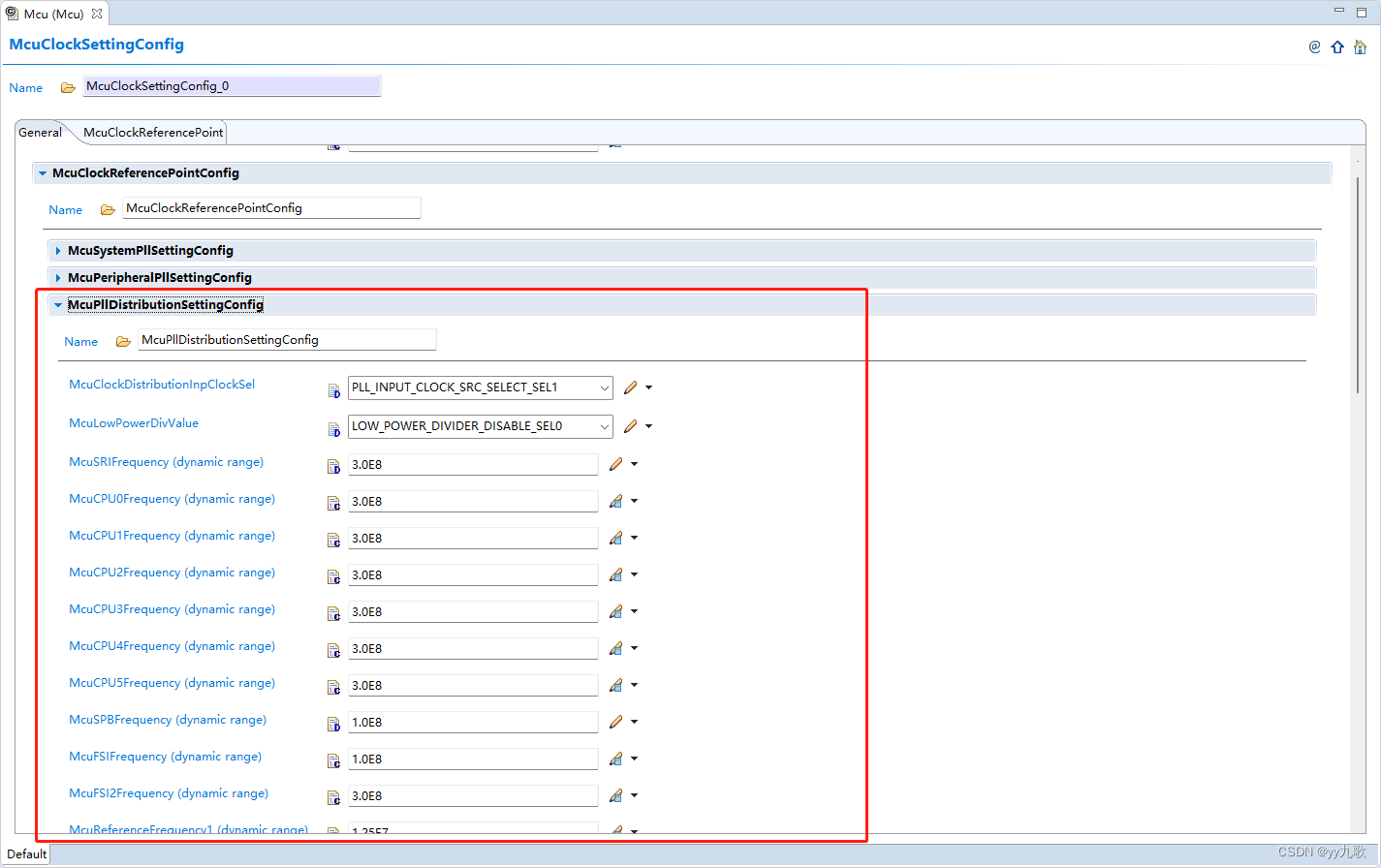Click calculator icon for McuFSI2Frequency
Image resolution: width=1381 pixels, height=868 pixels.
(615, 796)
